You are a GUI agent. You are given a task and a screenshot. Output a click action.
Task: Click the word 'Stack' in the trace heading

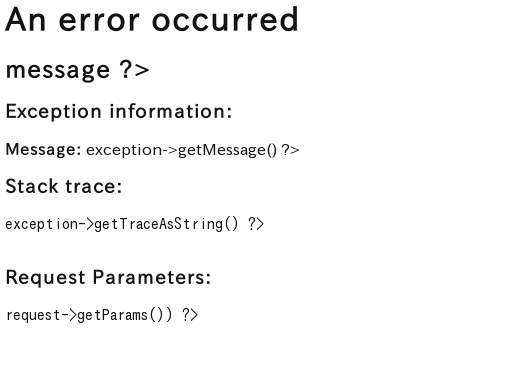click(x=32, y=186)
